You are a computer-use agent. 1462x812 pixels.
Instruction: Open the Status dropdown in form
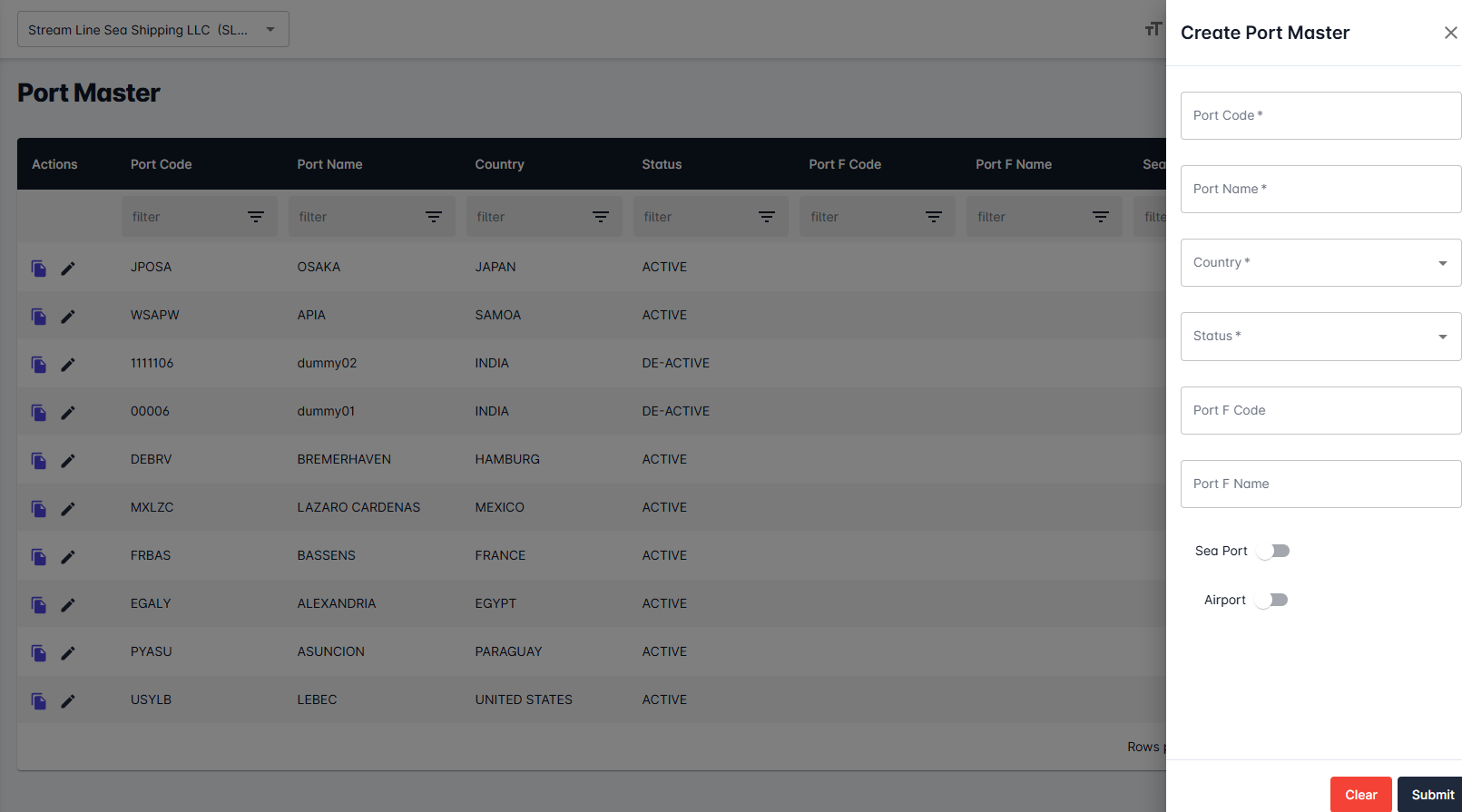click(1320, 336)
